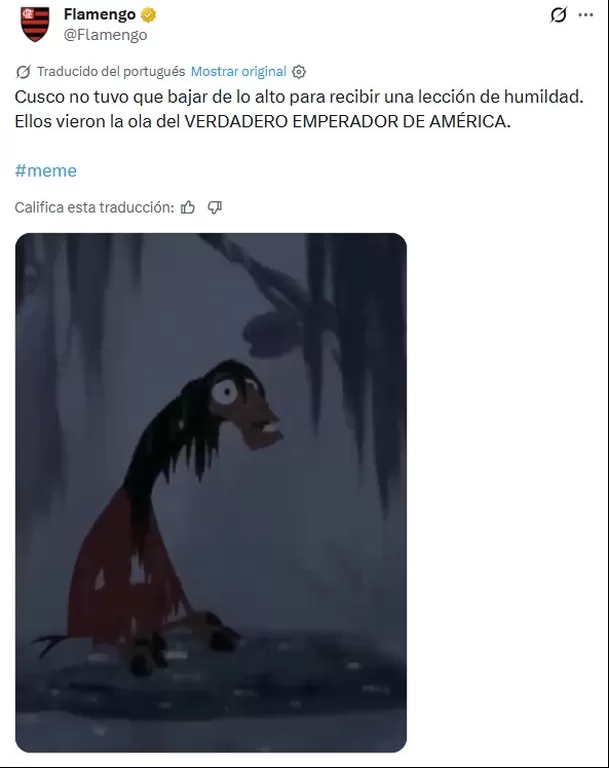609x768 pixels.
Task: Open the #meme hashtag
Action: [46, 170]
